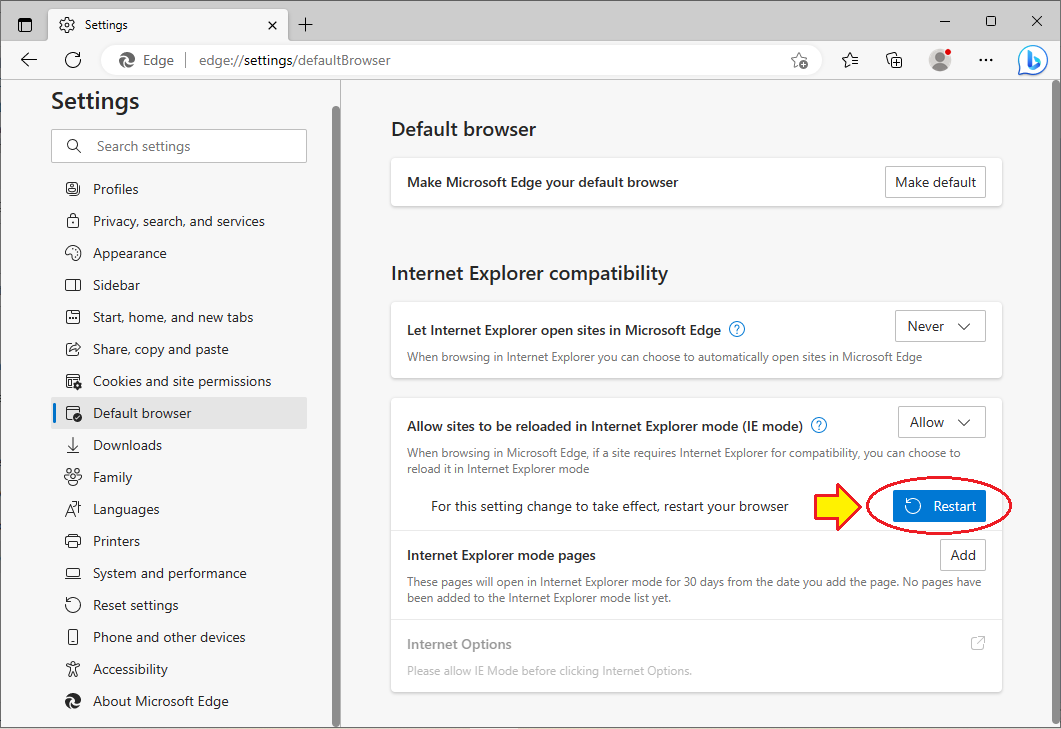
Task: Open the Never dropdown for IE sites
Action: pyautogui.click(x=940, y=326)
